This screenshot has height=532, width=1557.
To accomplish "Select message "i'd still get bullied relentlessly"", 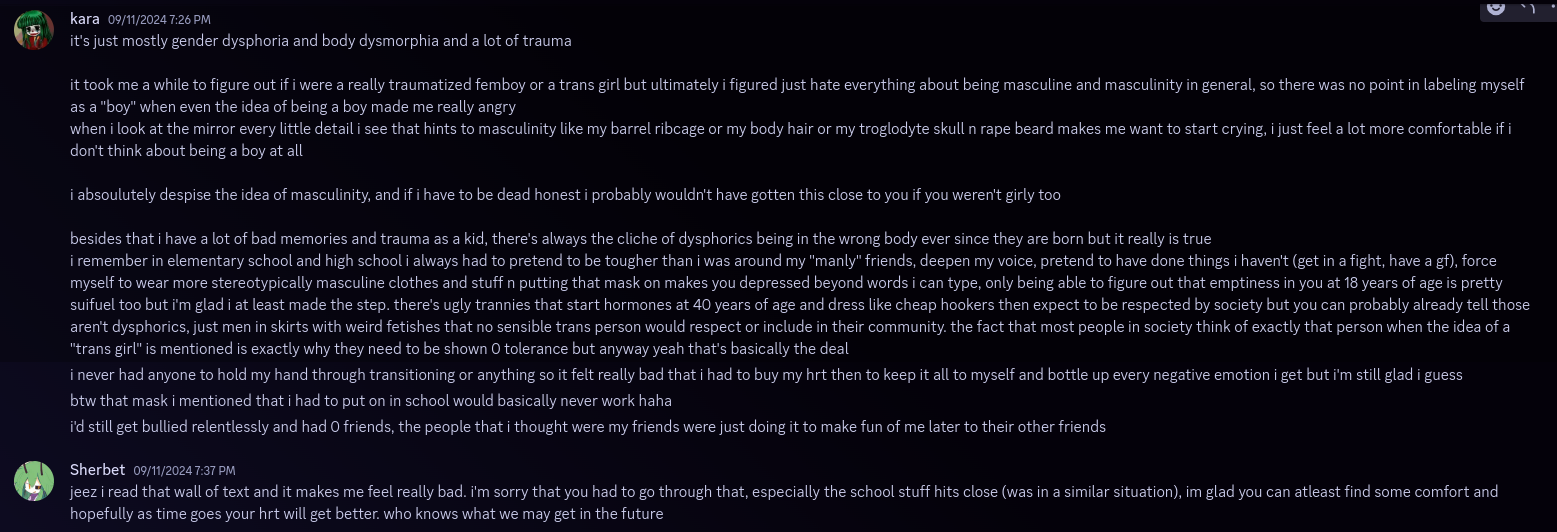I will (x=588, y=427).
